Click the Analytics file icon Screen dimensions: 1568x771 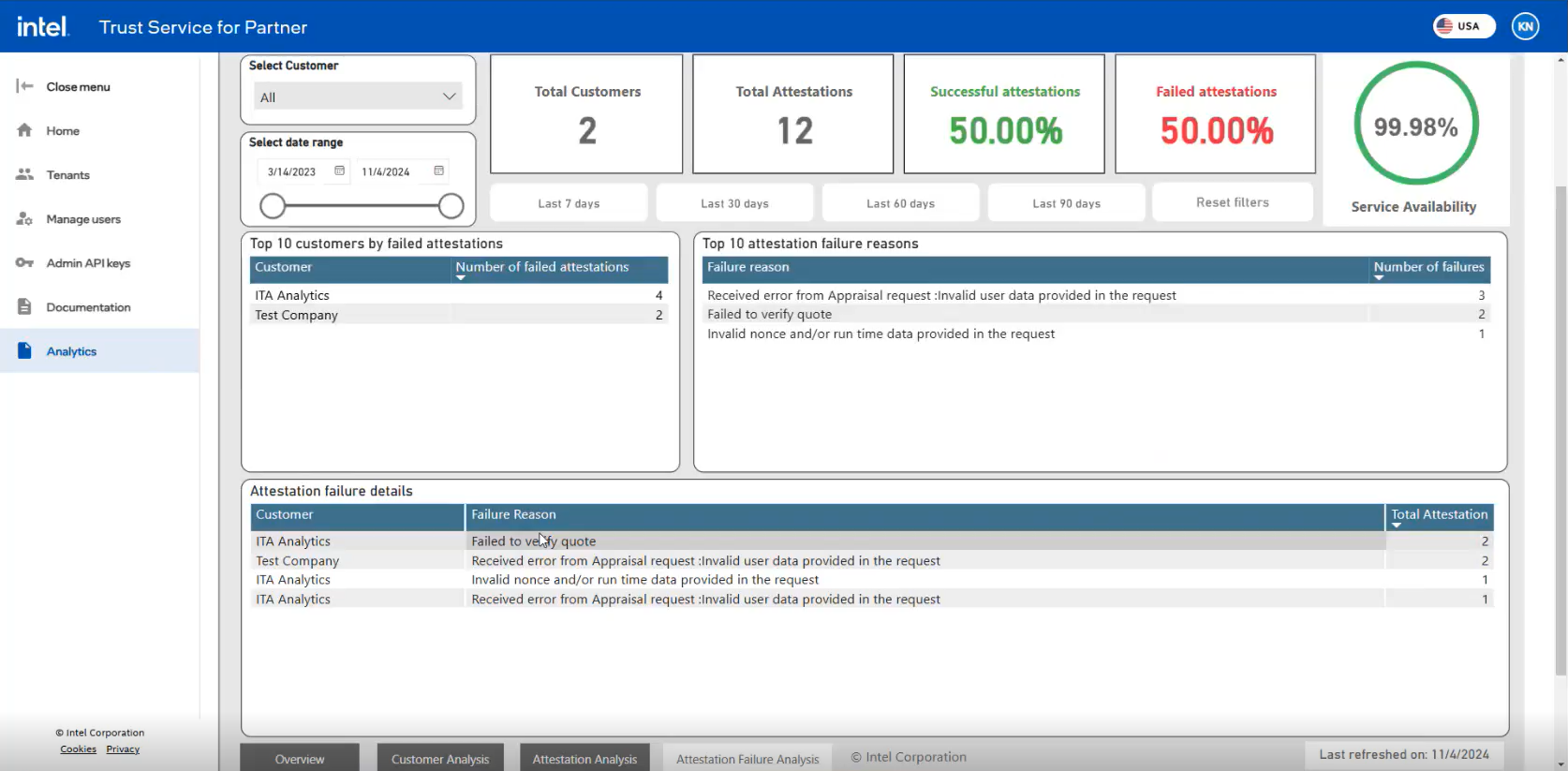(25, 350)
